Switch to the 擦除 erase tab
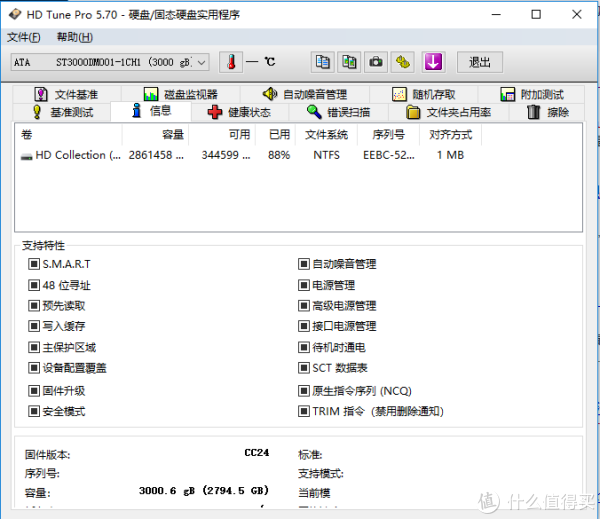The width and height of the screenshot is (600, 519). (x=548, y=113)
